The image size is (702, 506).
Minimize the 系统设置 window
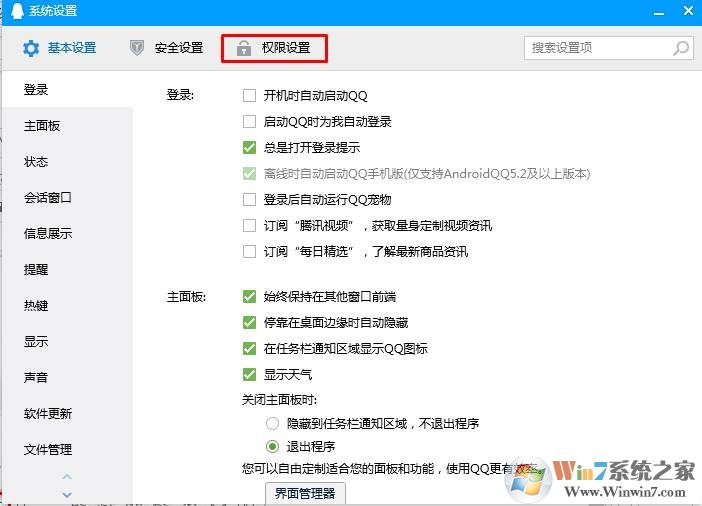click(x=659, y=12)
